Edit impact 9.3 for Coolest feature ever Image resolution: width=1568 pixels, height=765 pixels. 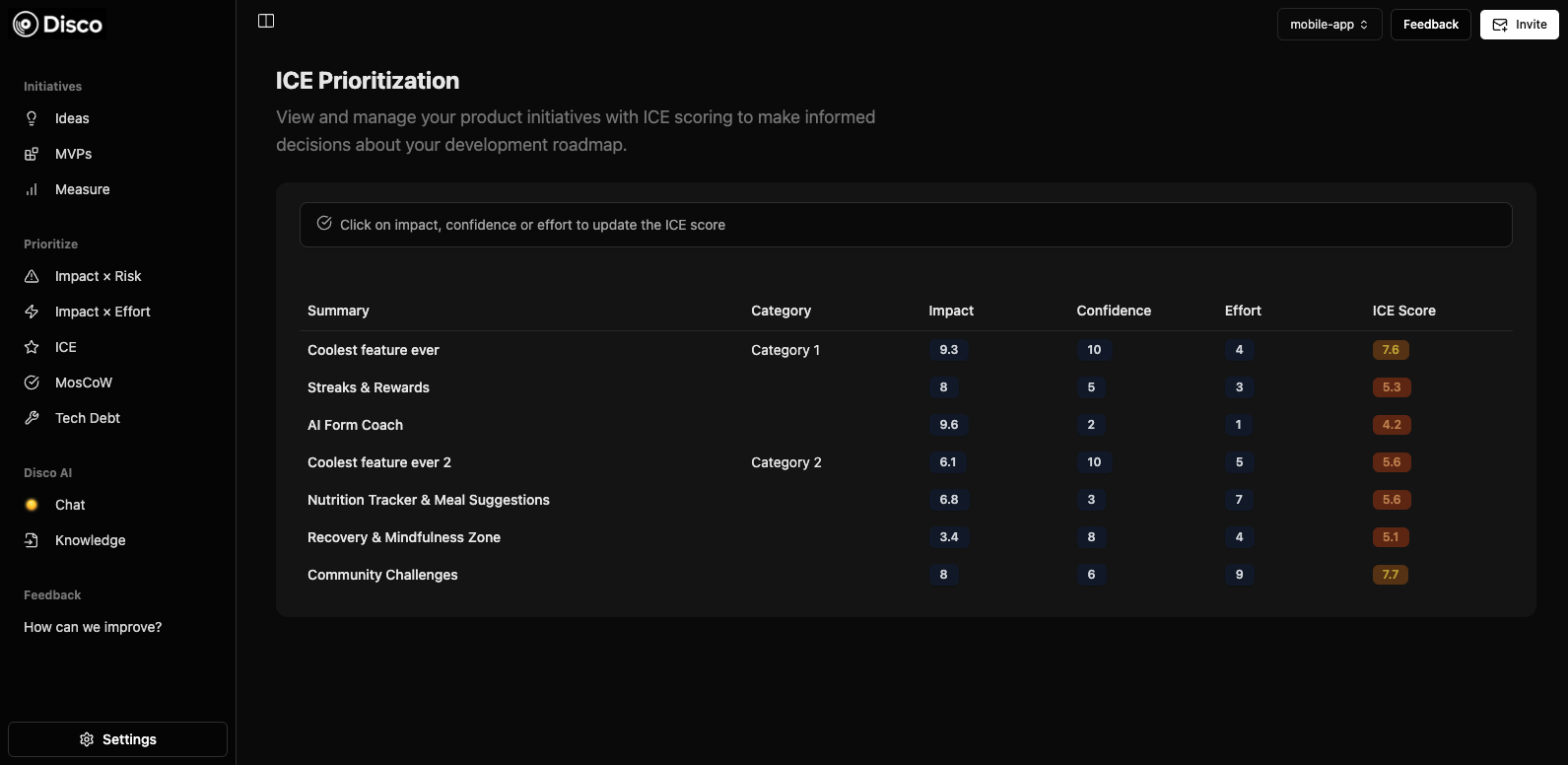tap(949, 350)
